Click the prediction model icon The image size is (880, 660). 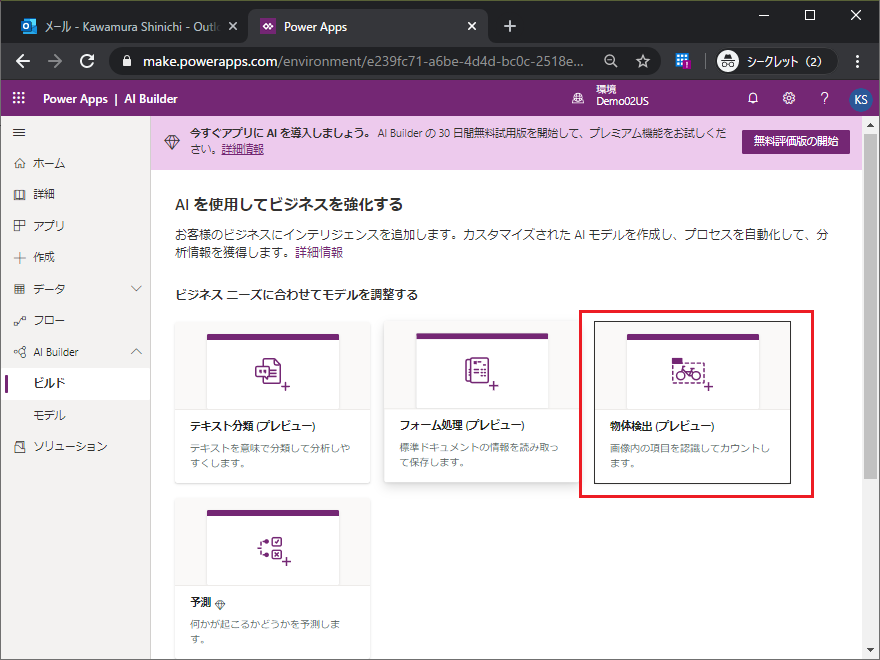coord(274,551)
